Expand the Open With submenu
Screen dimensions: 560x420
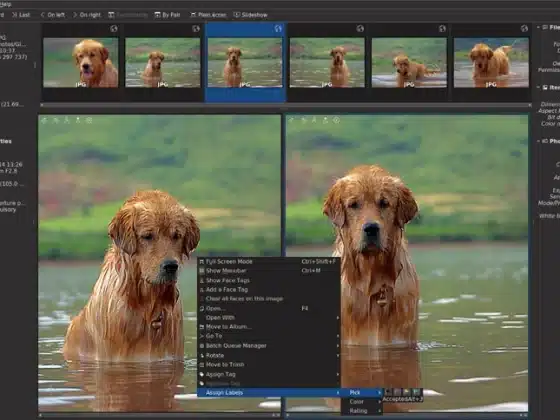click(x=269, y=318)
